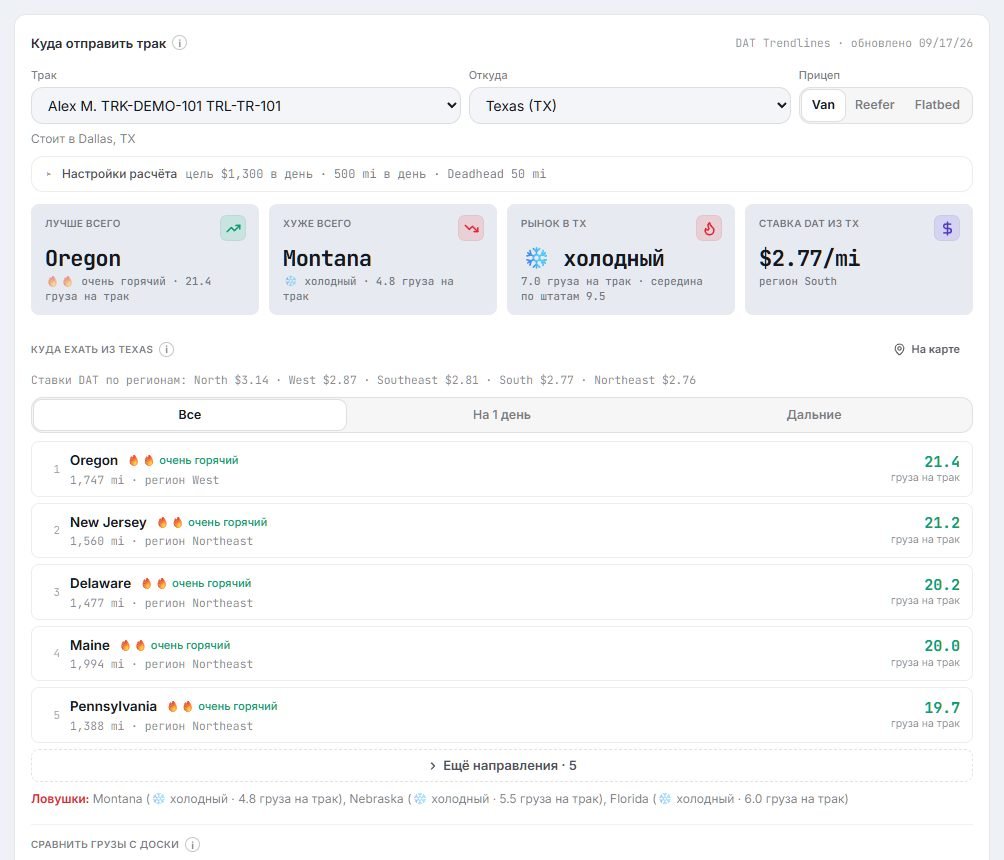Click the snowflake icon next to "холодный"

[x=537, y=258]
